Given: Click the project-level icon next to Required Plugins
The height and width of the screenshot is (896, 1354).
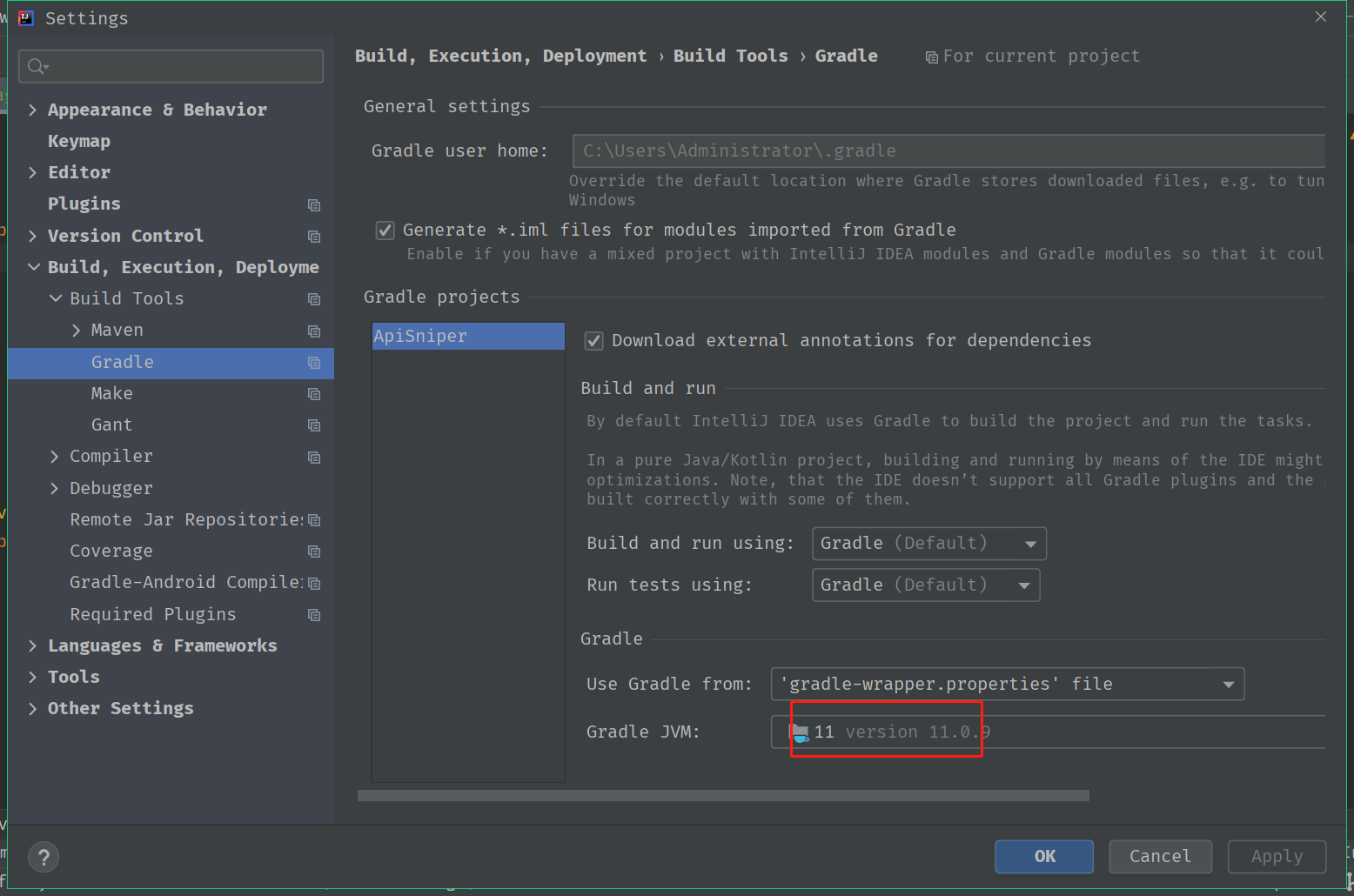Looking at the screenshot, I should (x=314, y=615).
